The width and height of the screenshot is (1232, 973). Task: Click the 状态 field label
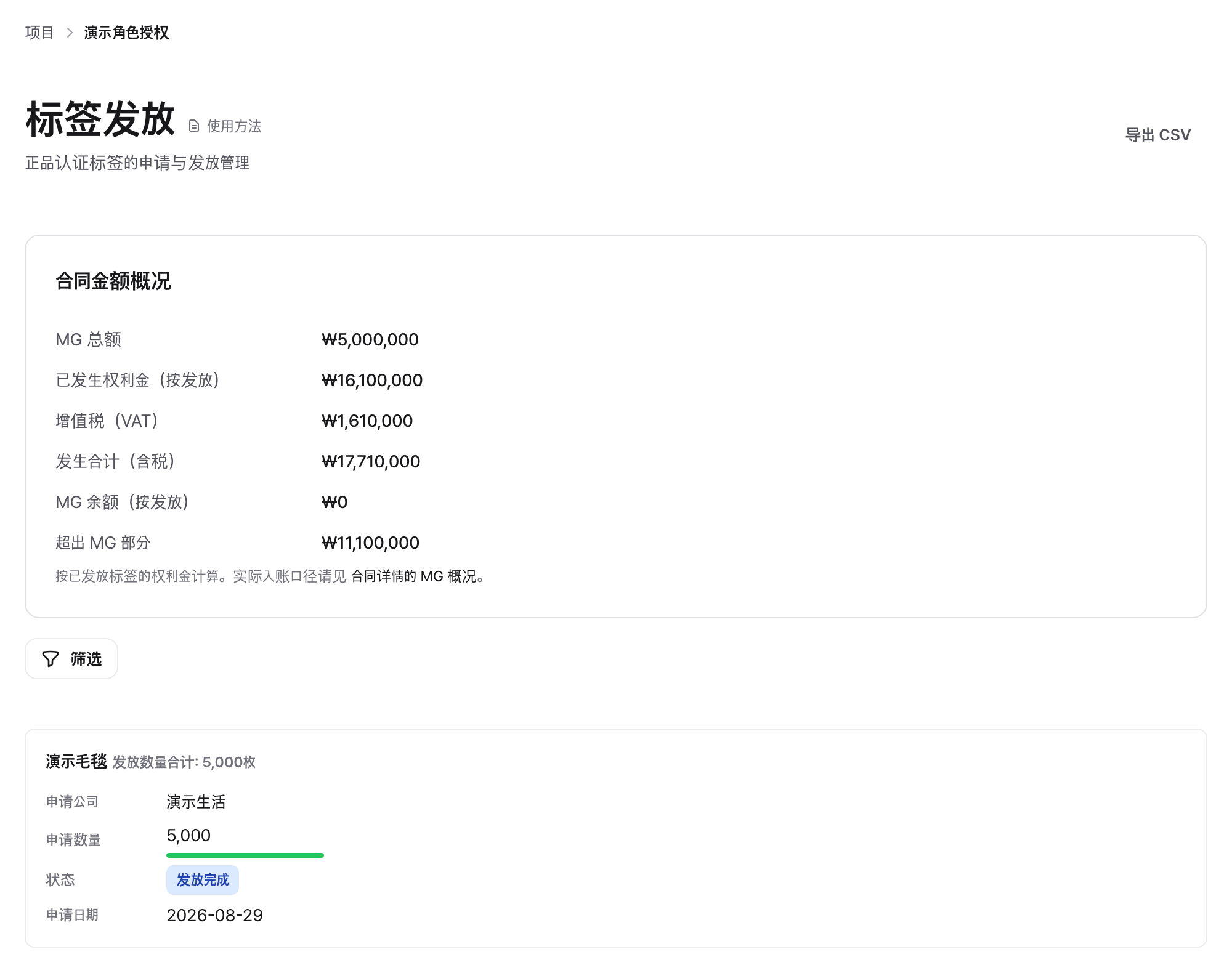tap(60, 880)
